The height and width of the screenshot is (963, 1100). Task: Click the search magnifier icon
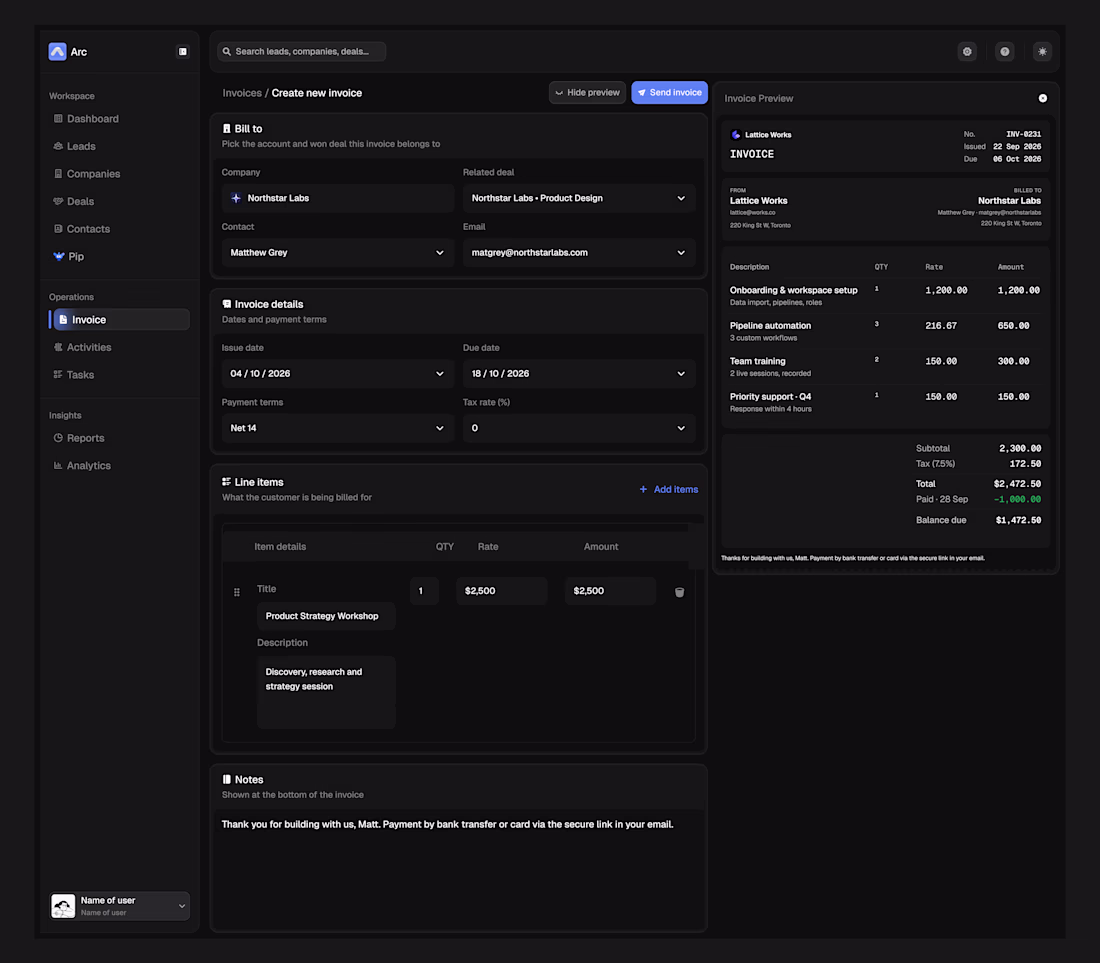pyautogui.click(x=227, y=51)
